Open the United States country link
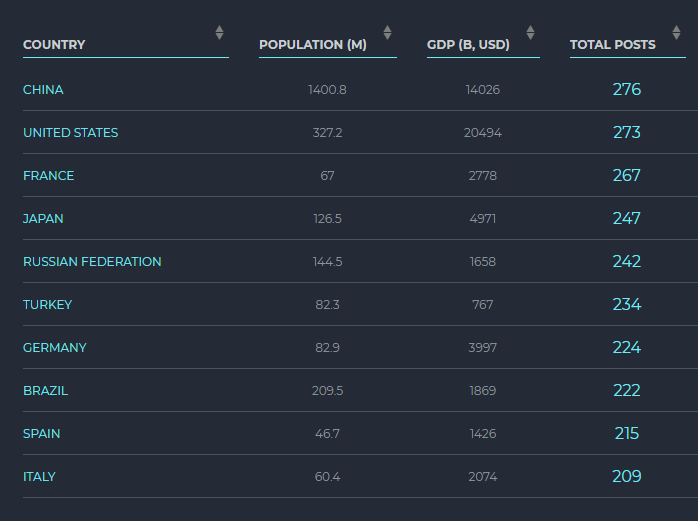Viewport: 698px width, 521px height. (70, 133)
